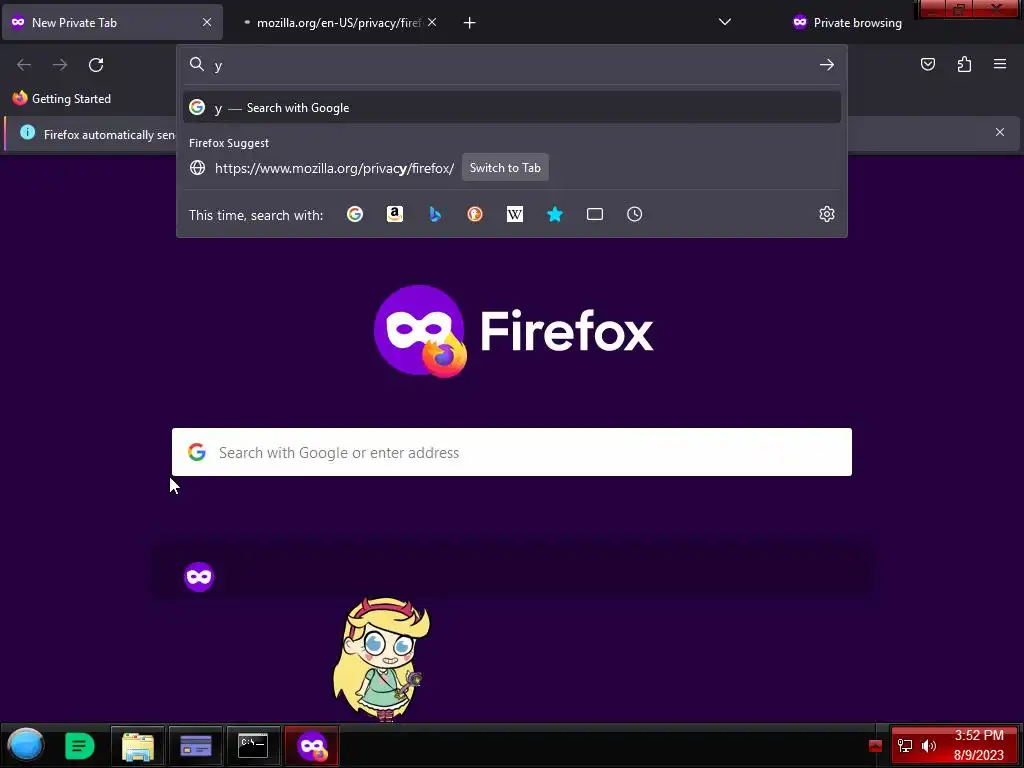
Task: Open File Explorer from taskbar
Action: 138,746
